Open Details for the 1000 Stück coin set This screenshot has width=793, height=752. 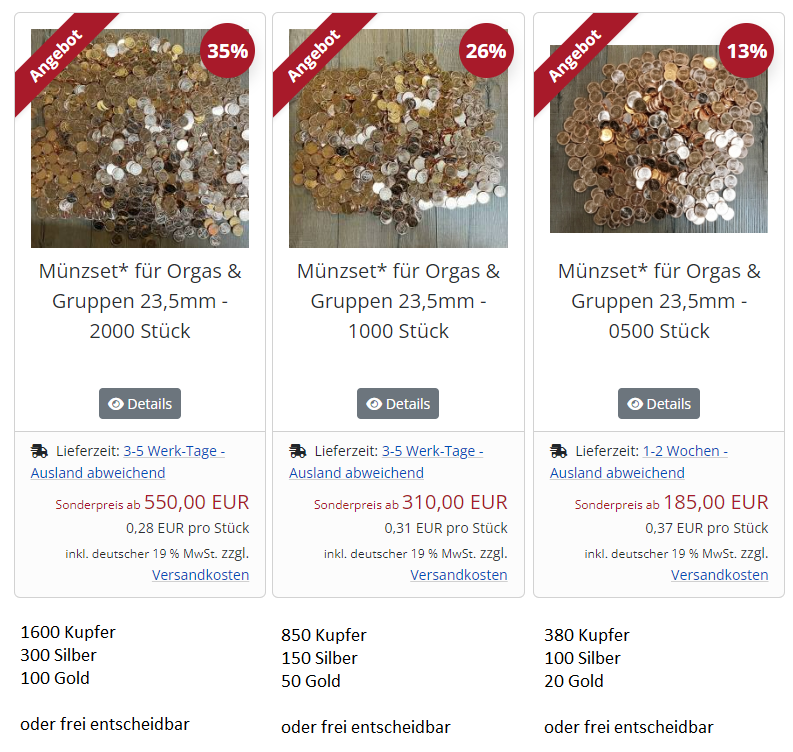[398, 404]
